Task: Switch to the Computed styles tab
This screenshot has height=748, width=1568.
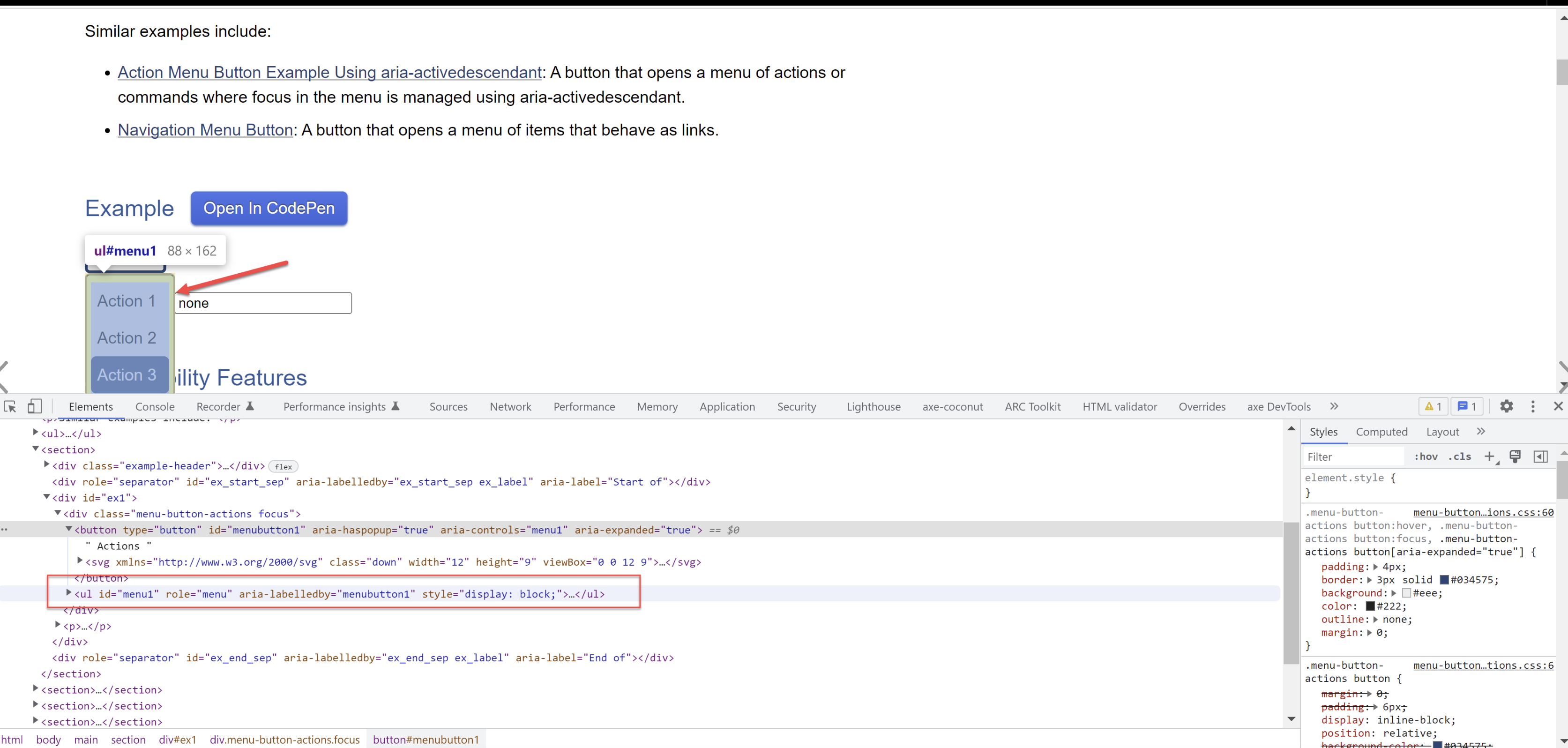Action: (x=1382, y=432)
